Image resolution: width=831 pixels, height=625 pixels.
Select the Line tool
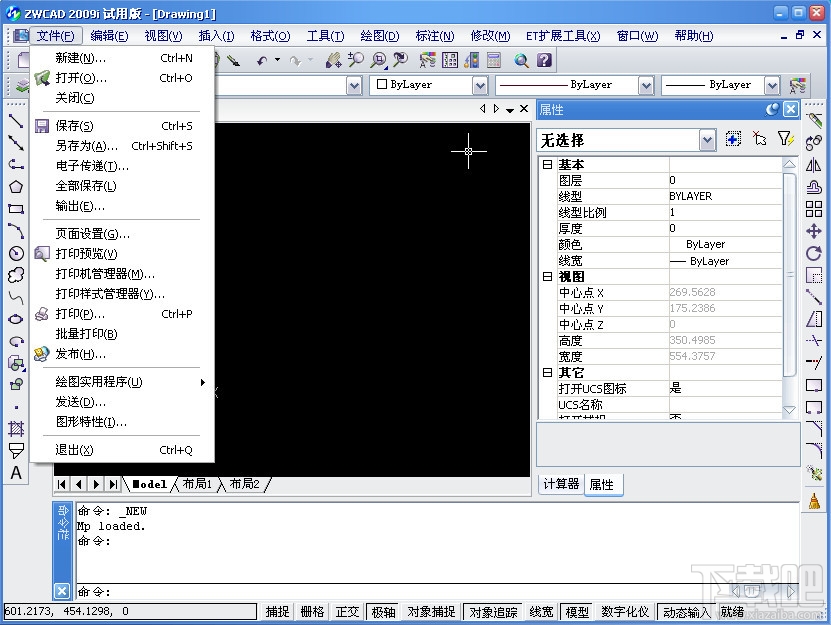[13, 122]
